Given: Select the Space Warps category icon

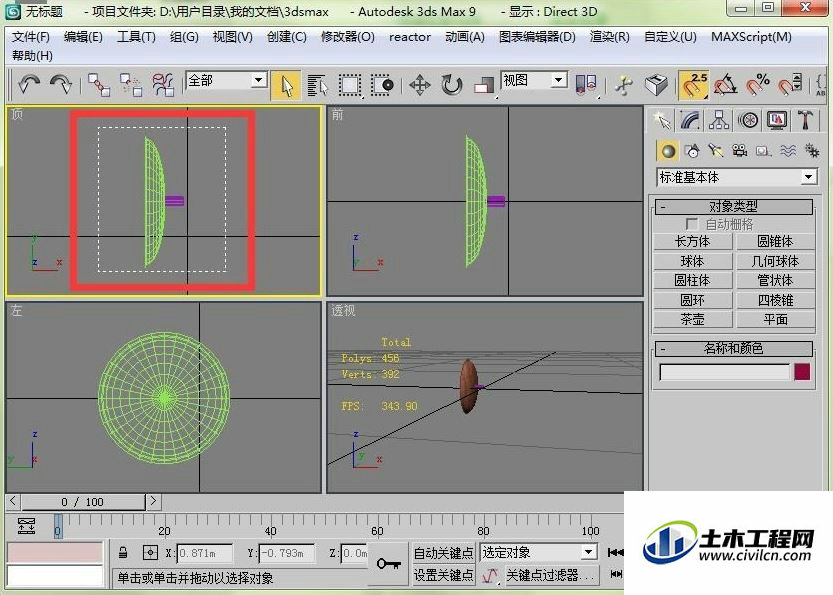Looking at the screenshot, I should (788, 151).
